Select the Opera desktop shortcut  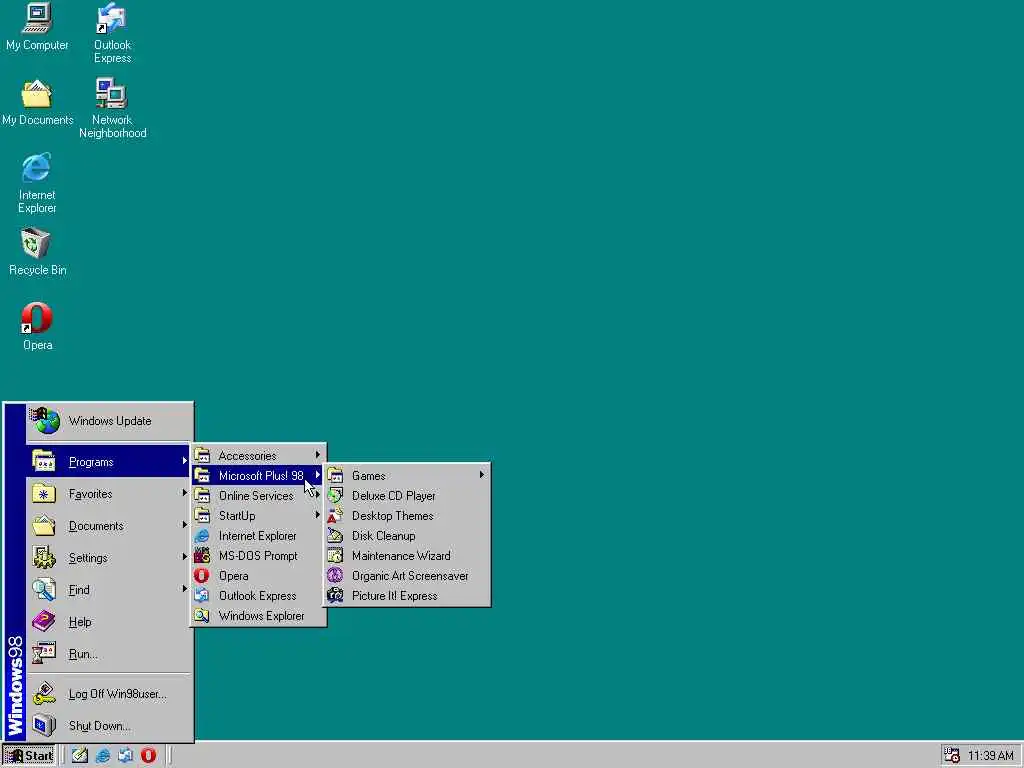coord(37,327)
